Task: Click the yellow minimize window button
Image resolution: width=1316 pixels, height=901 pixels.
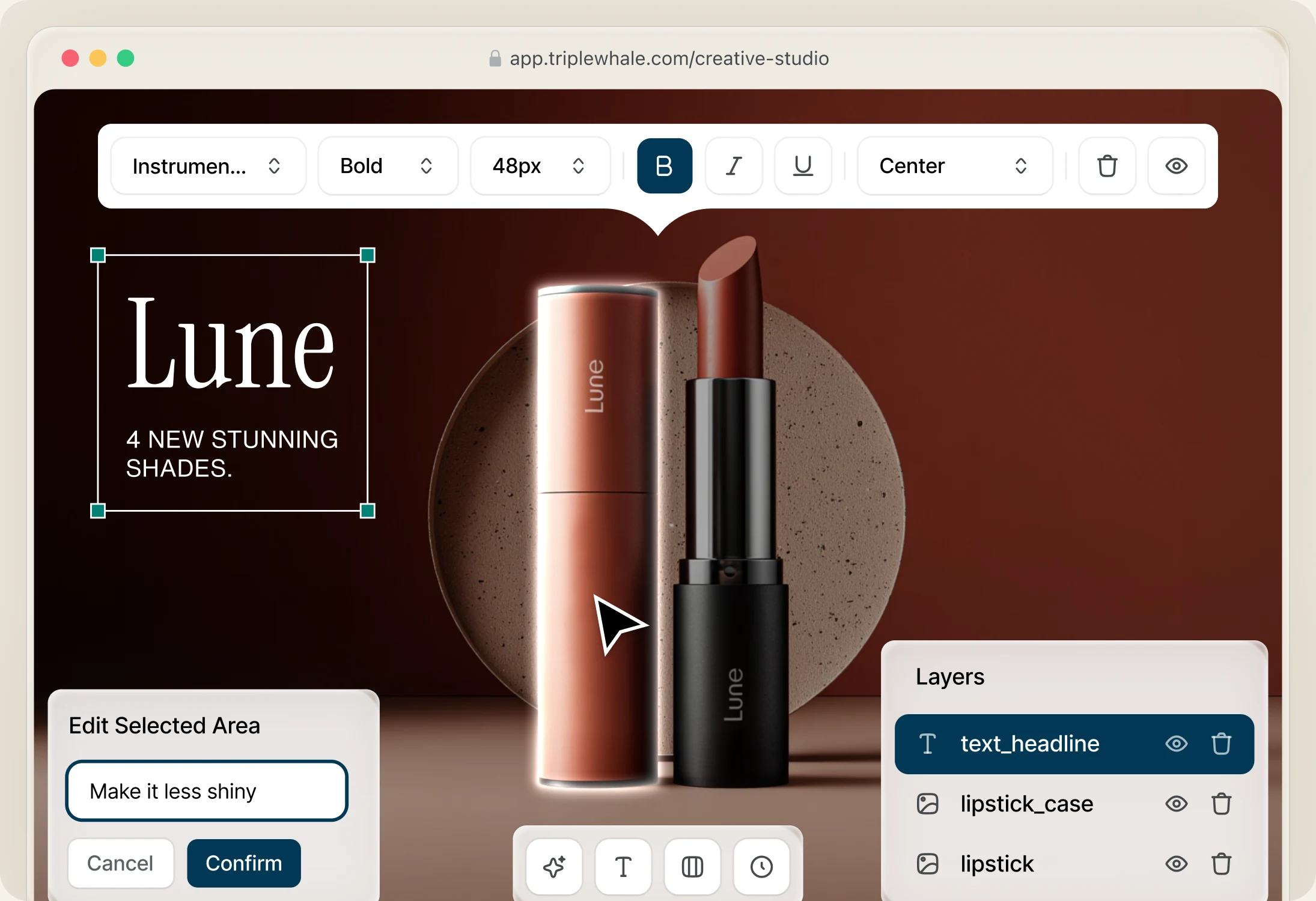Action: 98,58
